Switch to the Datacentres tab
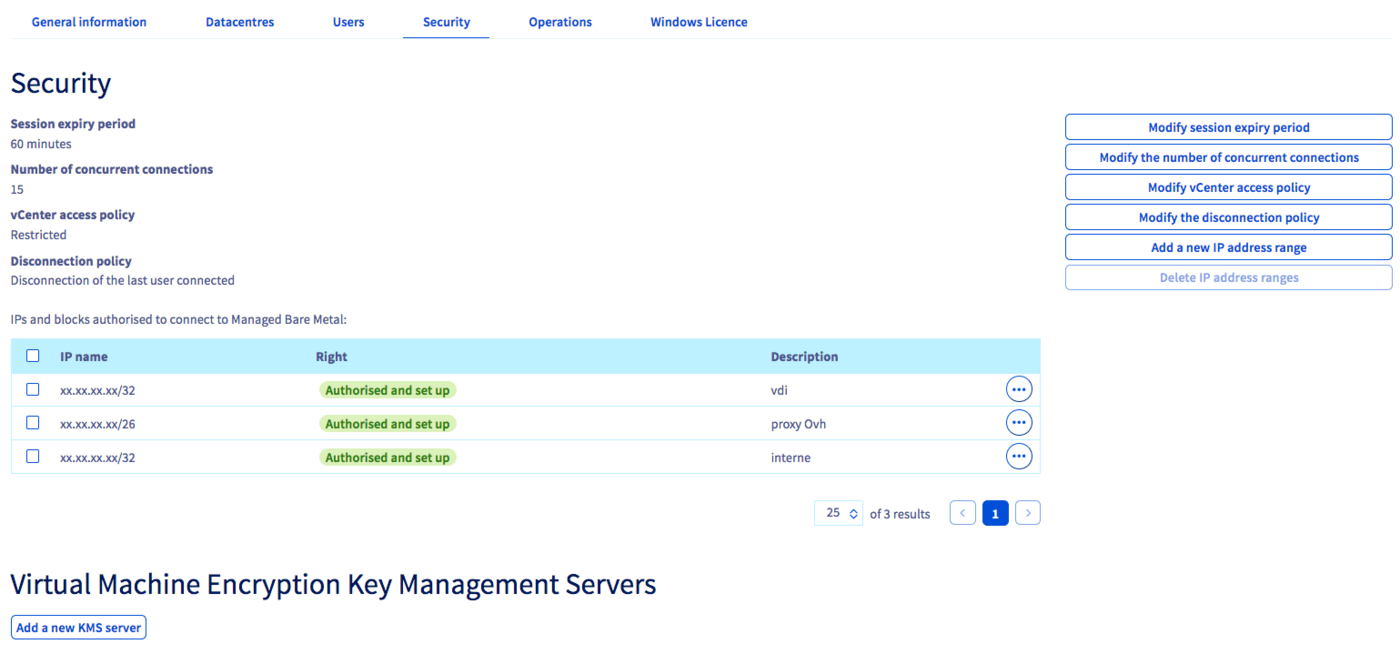Image resolution: width=1400 pixels, height=654 pixels. (x=239, y=21)
